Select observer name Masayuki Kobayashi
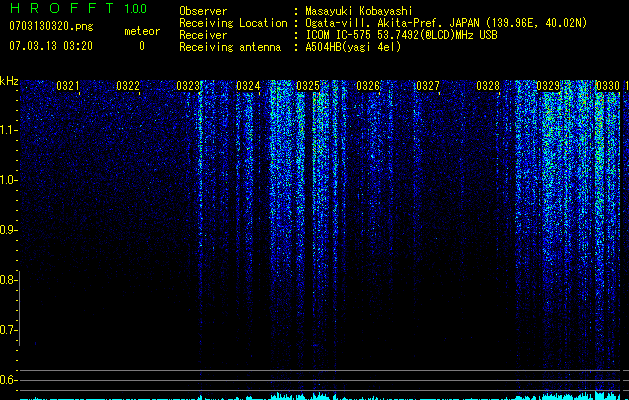The image size is (629, 400). click(359, 11)
